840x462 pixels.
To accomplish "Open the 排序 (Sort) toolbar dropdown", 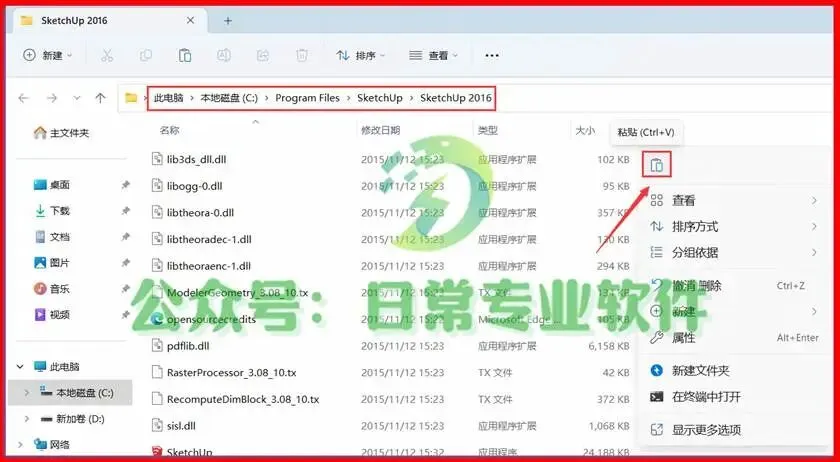I will tap(361, 55).
